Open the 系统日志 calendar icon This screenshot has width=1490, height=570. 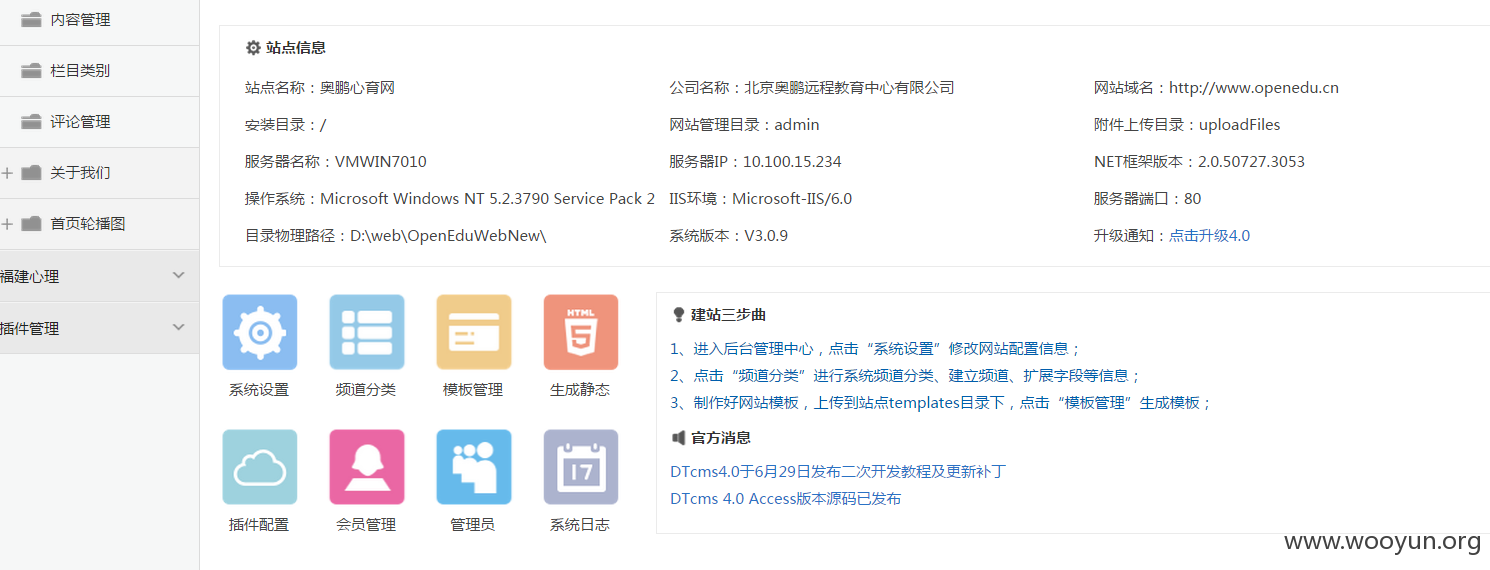[581, 467]
